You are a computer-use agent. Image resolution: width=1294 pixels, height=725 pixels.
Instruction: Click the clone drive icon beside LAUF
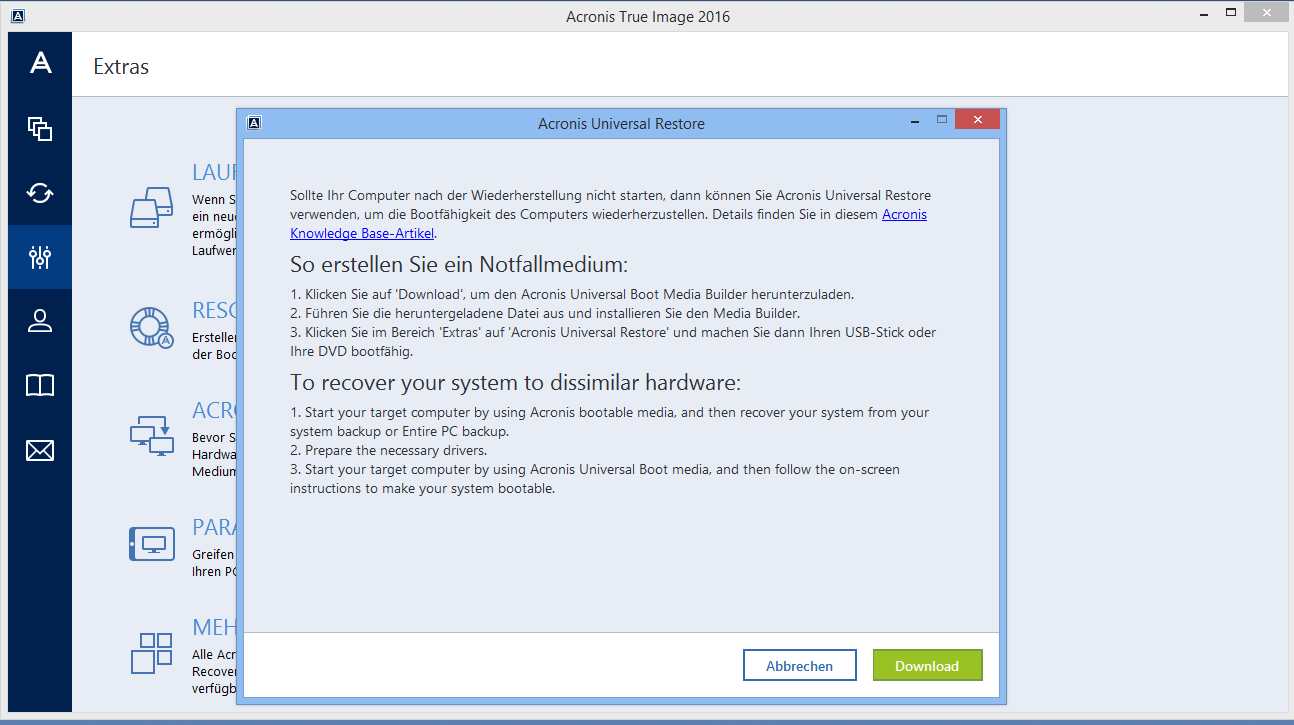152,208
